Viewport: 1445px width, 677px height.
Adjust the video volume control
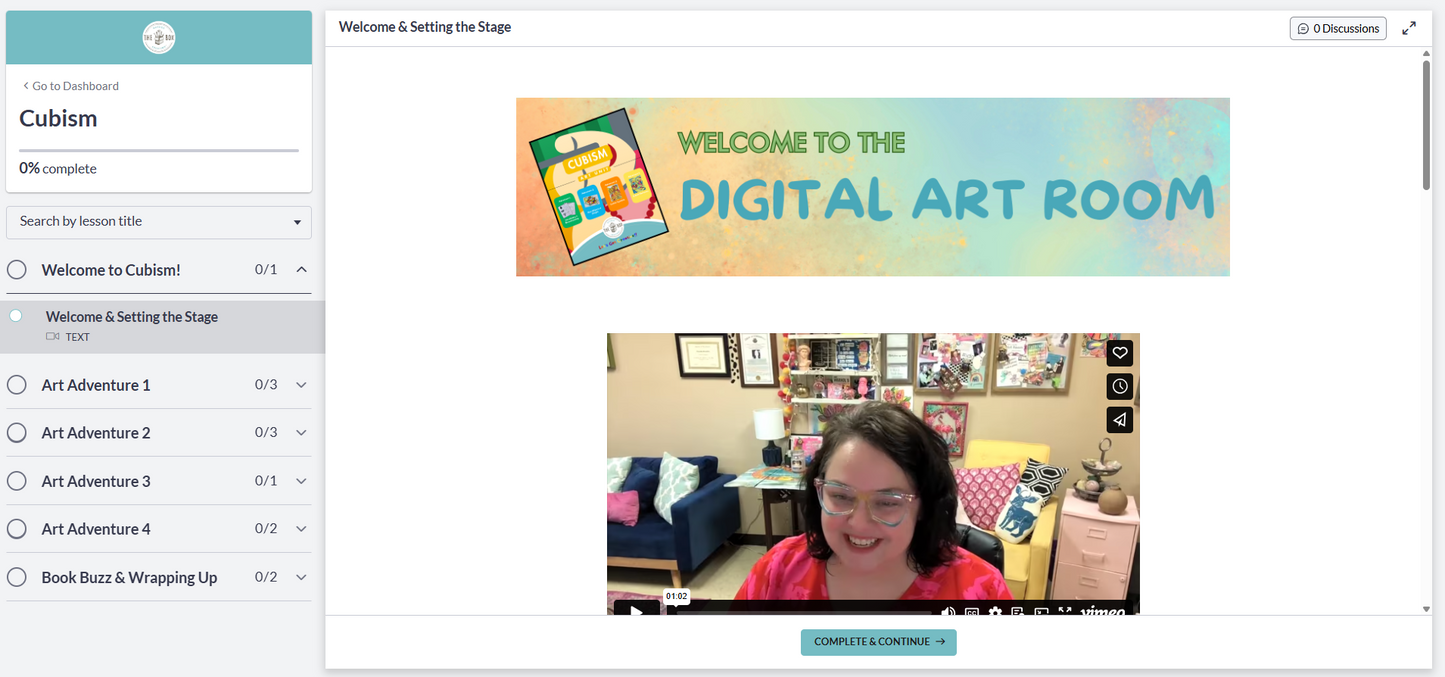point(948,611)
